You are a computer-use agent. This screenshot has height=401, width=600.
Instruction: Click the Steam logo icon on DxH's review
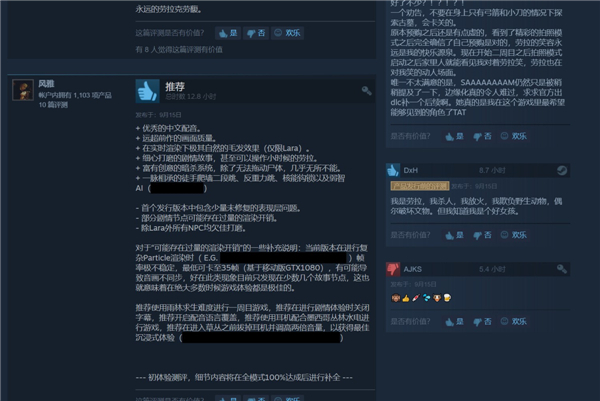[x=562, y=170]
